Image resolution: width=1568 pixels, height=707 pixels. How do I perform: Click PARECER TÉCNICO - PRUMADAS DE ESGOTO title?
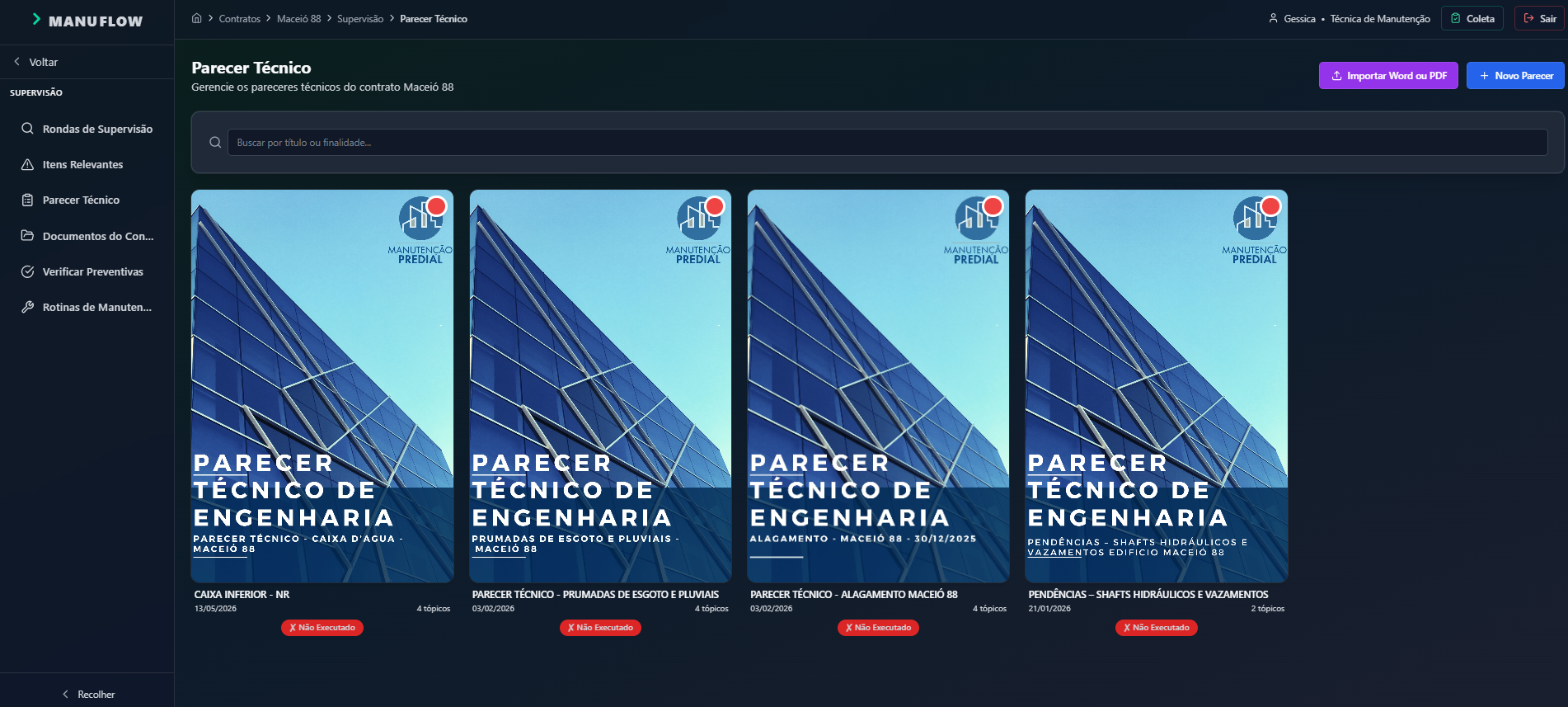(595, 594)
